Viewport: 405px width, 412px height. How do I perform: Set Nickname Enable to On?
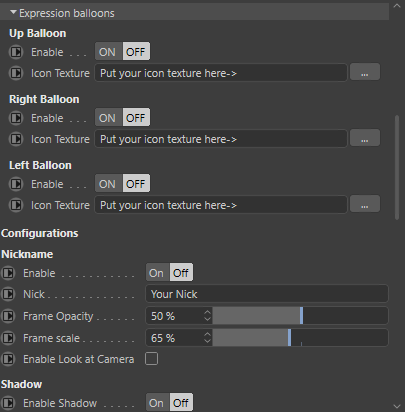pos(157,273)
